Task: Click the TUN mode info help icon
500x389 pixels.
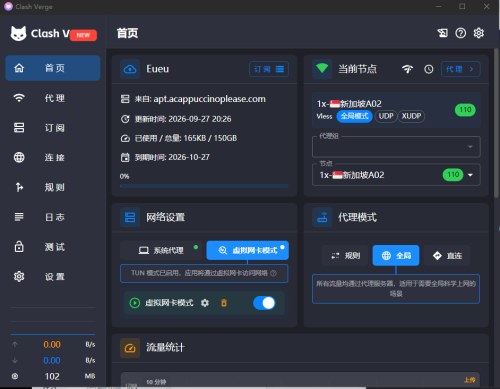Action: coord(273,273)
